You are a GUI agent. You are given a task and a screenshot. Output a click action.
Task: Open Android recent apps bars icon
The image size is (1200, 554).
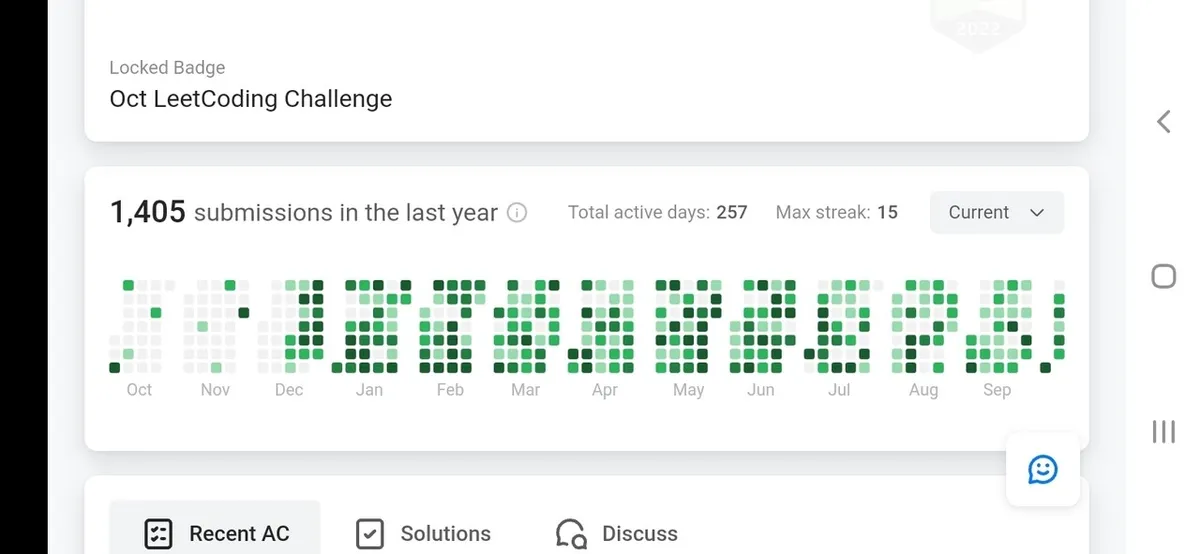[x=1163, y=431]
